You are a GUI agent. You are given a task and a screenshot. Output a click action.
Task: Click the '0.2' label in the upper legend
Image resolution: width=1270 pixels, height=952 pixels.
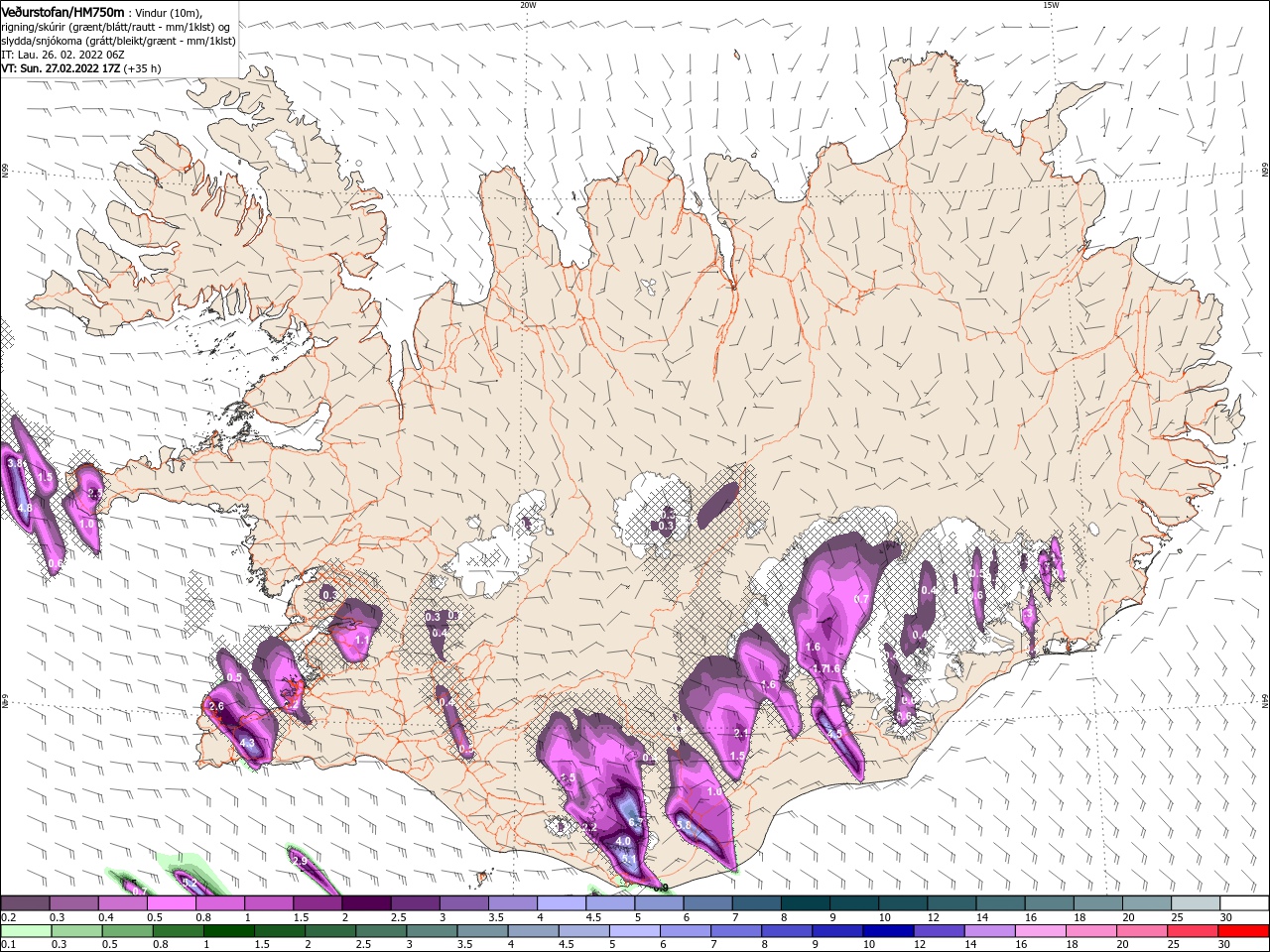coord(8,917)
